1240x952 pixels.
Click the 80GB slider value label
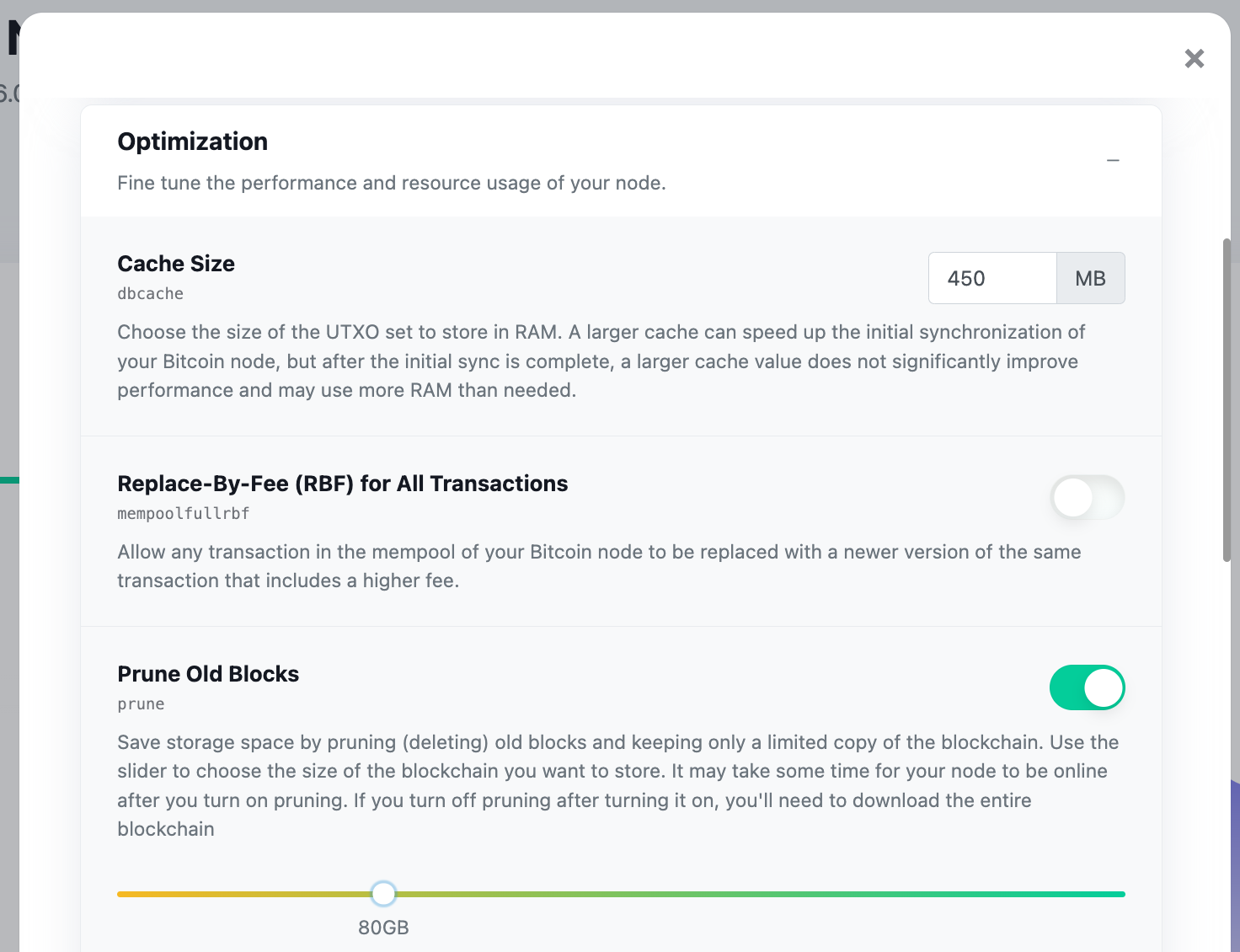383,928
